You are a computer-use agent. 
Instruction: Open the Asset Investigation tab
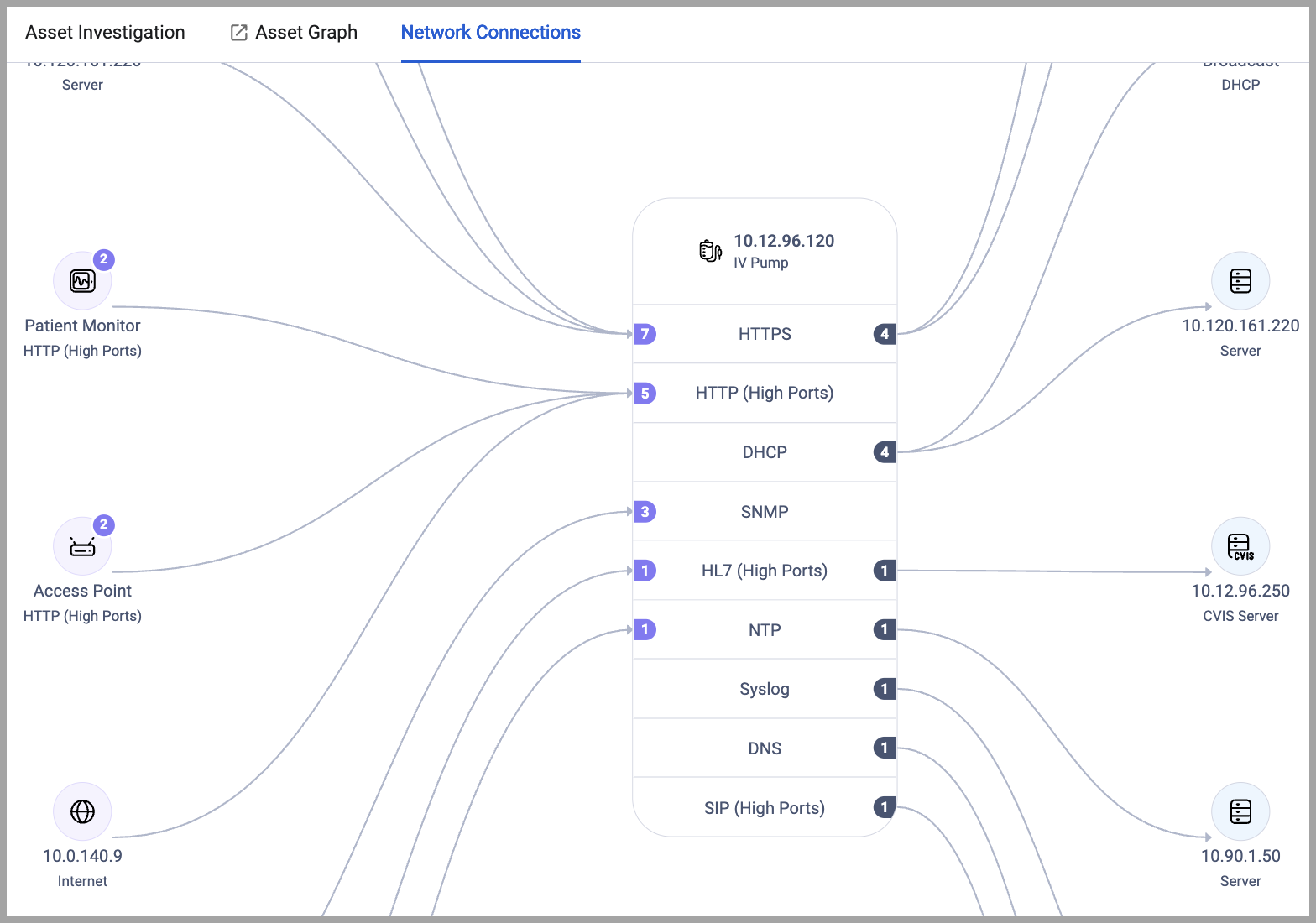[x=105, y=32]
